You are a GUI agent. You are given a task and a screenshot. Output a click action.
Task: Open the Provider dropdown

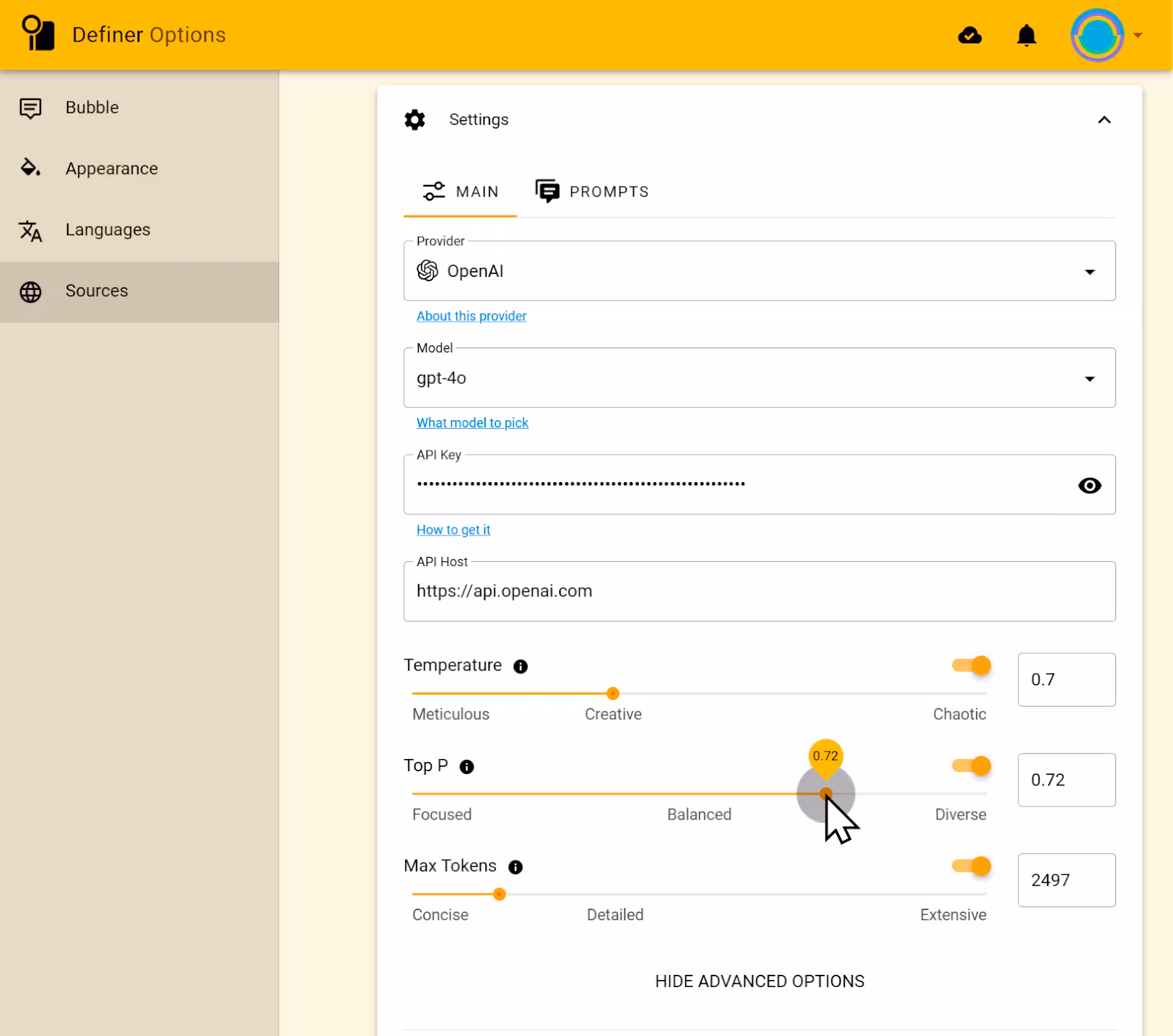(x=759, y=271)
